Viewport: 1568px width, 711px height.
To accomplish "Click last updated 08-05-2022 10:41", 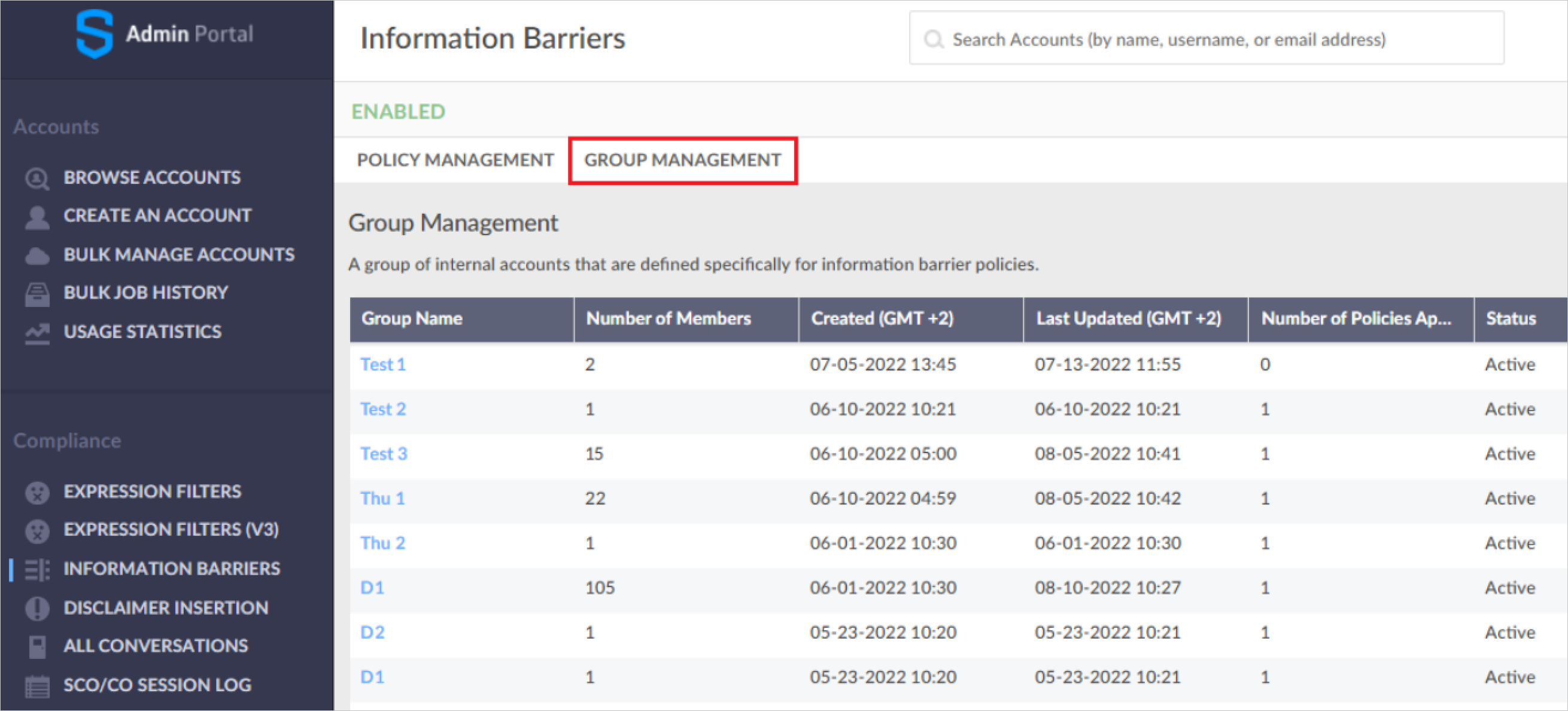I will click(1107, 454).
